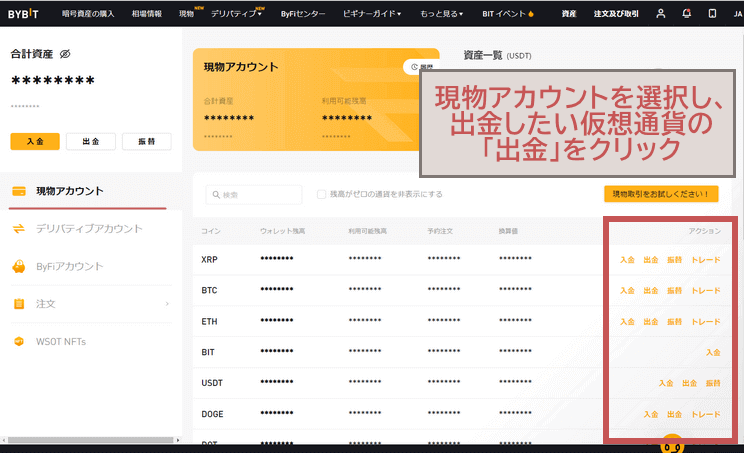This screenshot has height=453, width=744.
Task: Click トレード in BTC row
Action: click(706, 290)
